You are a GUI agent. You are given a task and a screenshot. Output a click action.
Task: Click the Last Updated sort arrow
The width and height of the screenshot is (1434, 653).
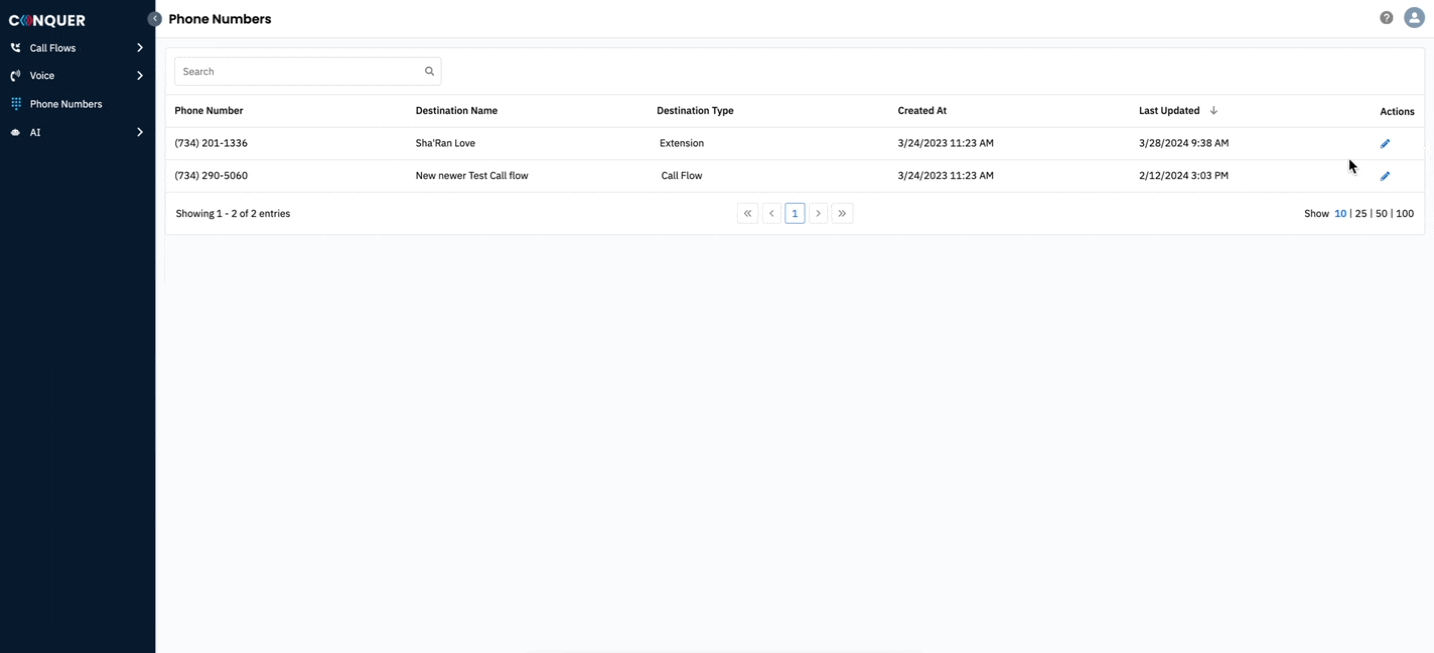[x=1213, y=111]
